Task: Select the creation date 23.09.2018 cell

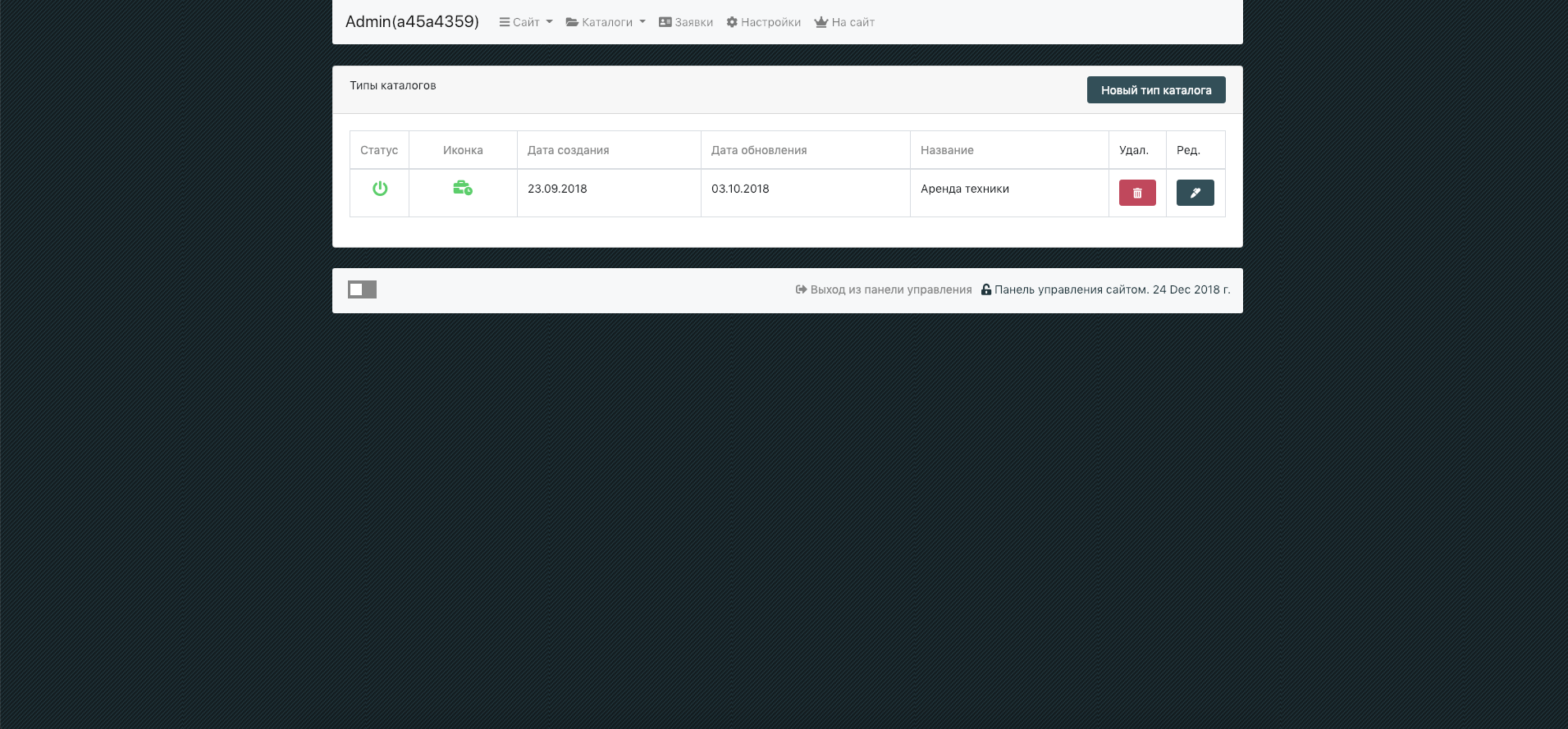Action: [609, 193]
